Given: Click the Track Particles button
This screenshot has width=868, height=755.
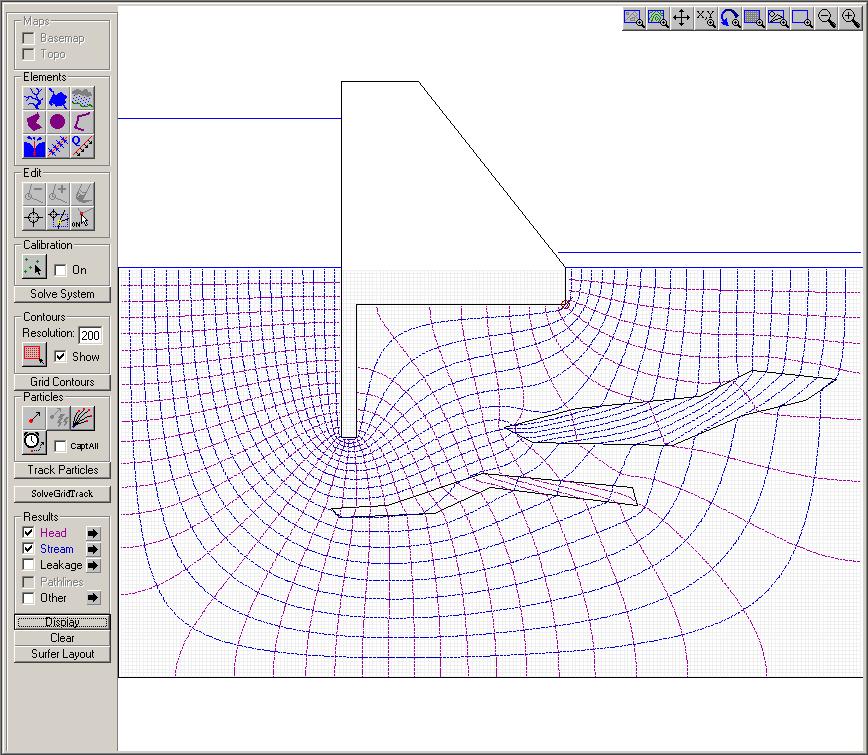Looking at the screenshot, I should click(x=62, y=470).
